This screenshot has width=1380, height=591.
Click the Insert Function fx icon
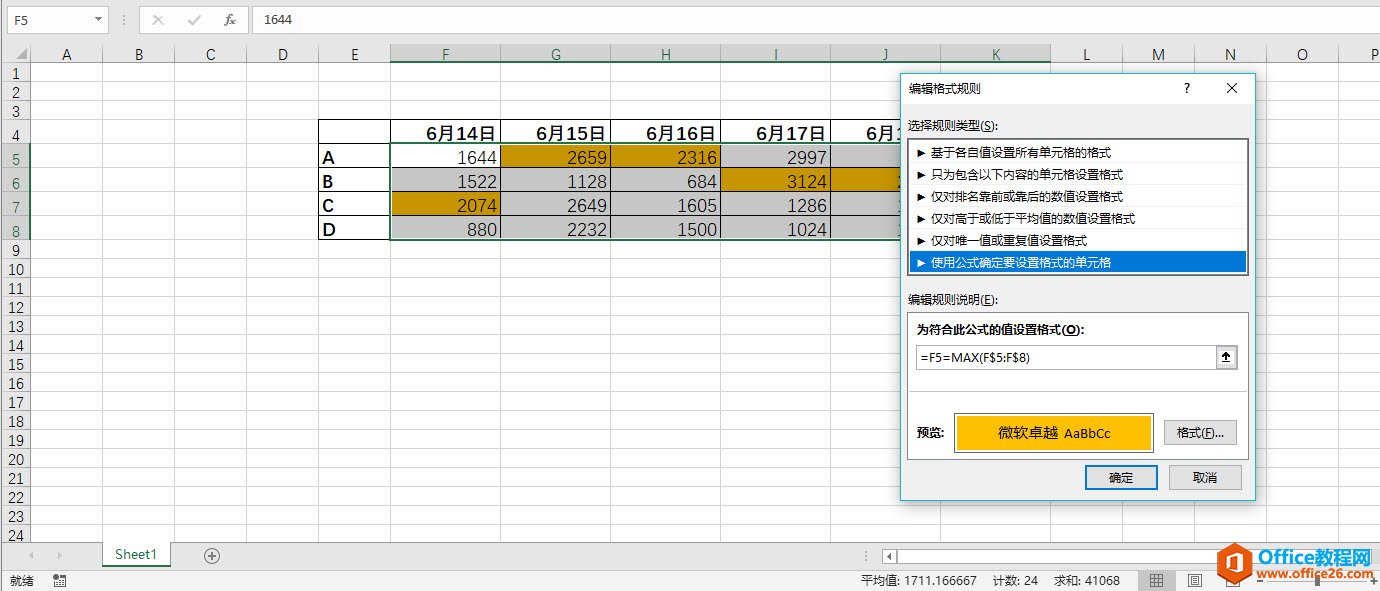click(230, 19)
